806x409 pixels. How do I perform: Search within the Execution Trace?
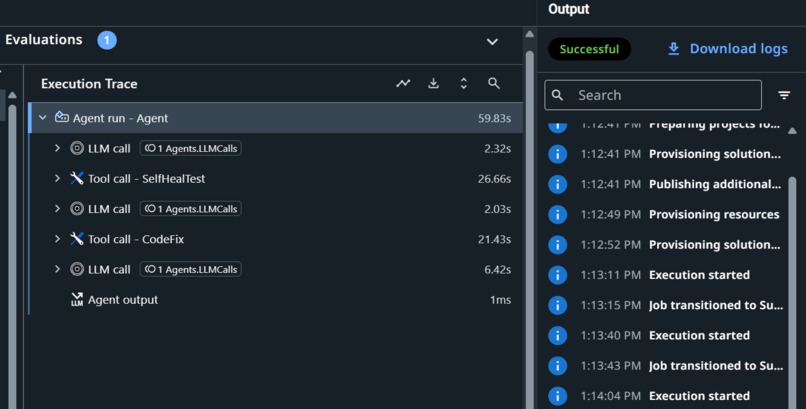point(493,83)
